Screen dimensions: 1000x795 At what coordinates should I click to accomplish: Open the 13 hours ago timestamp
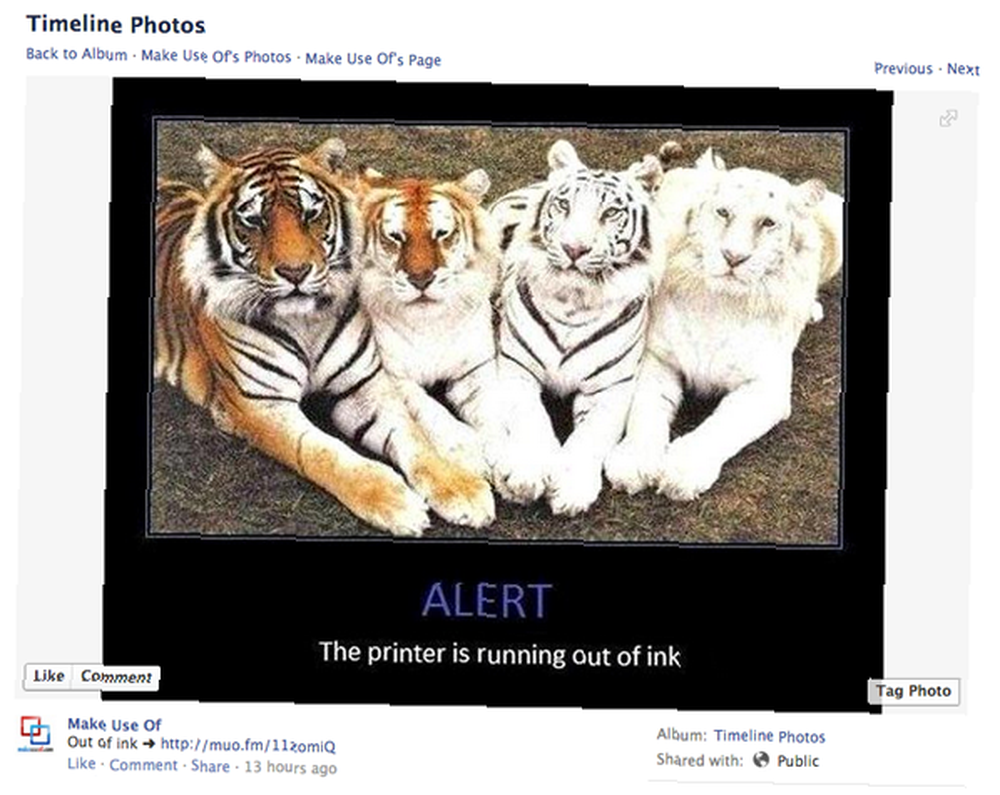[290, 767]
